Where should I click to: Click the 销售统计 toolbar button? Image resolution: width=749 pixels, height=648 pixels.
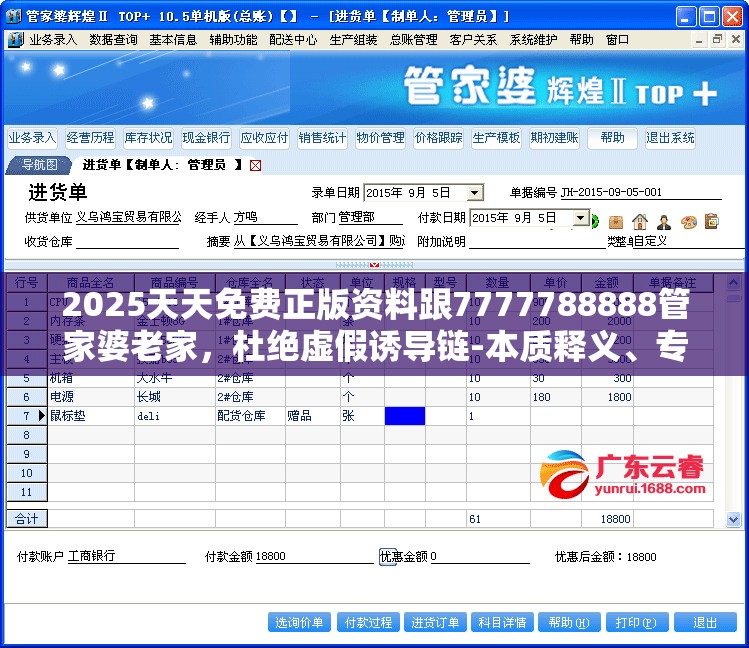click(322, 138)
